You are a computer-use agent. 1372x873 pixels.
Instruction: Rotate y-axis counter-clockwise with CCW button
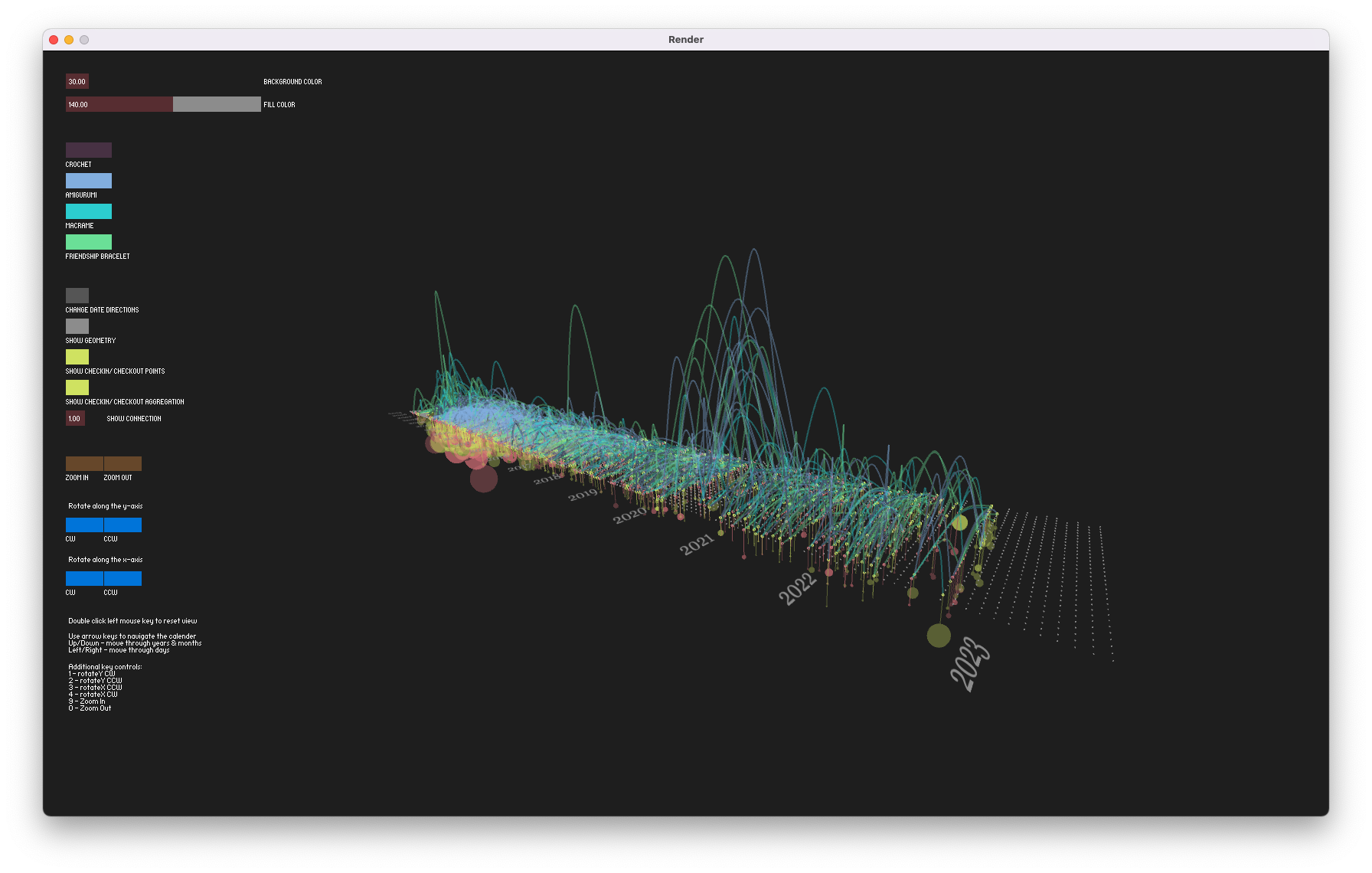(x=122, y=525)
